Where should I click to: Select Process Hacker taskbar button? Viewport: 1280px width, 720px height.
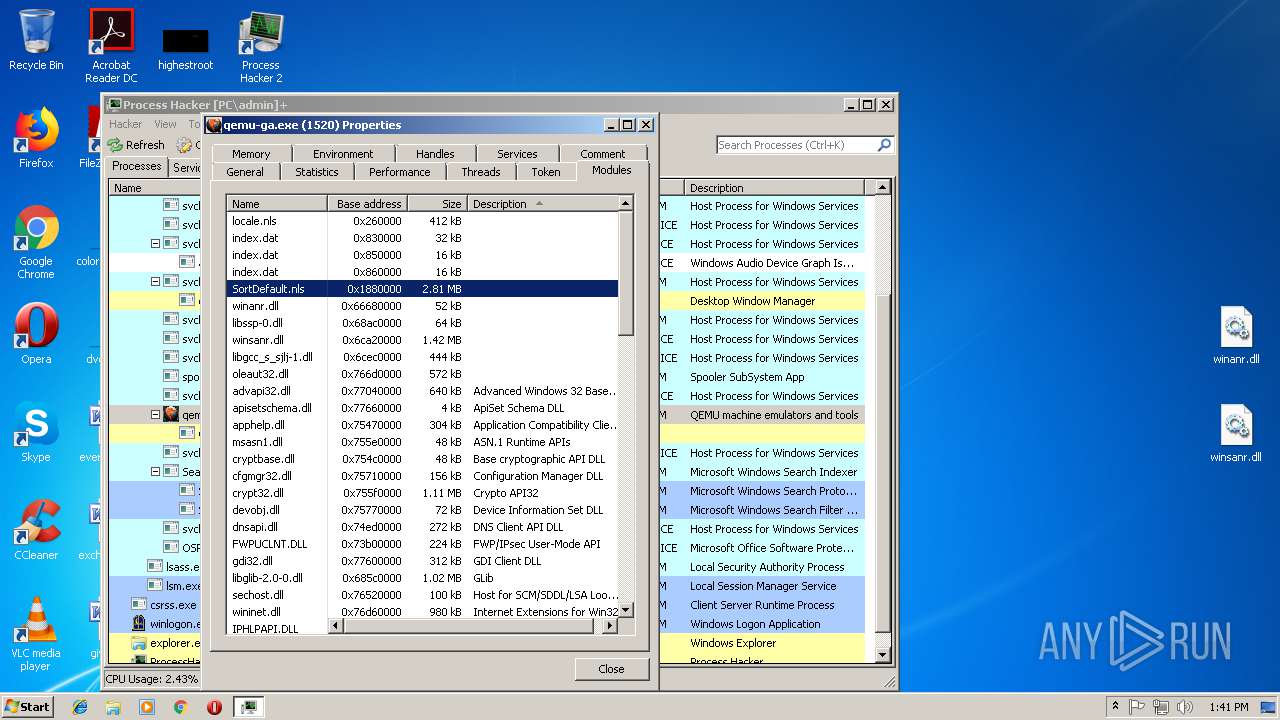pos(248,707)
